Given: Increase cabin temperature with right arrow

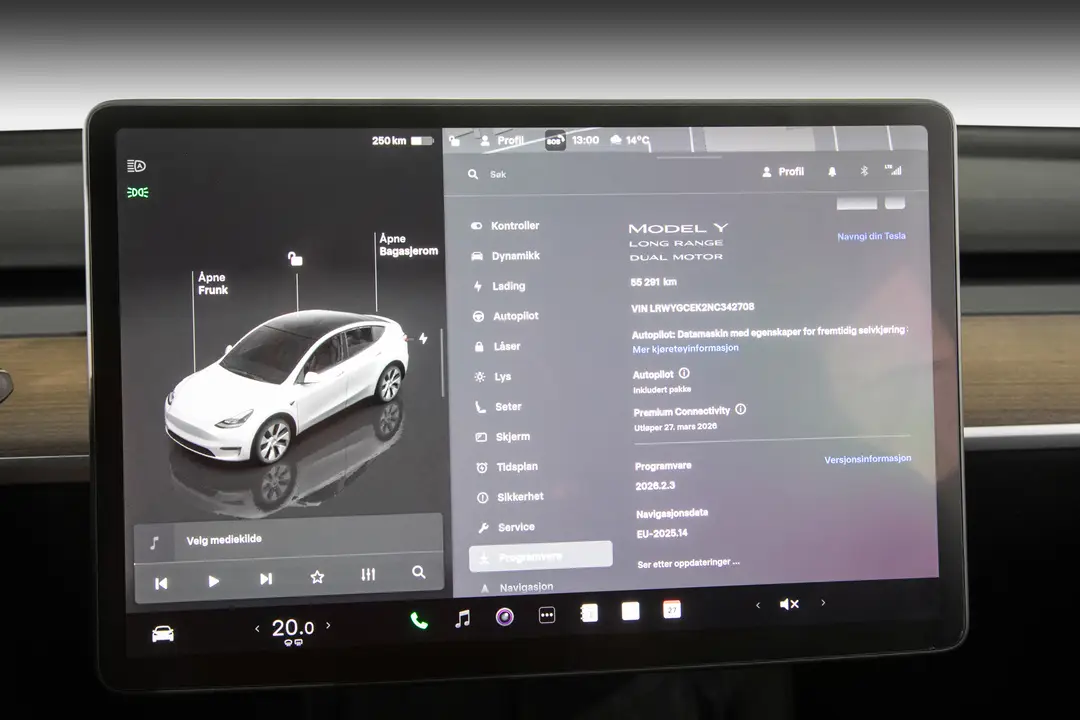Looking at the screenshot, I should 328,626.
